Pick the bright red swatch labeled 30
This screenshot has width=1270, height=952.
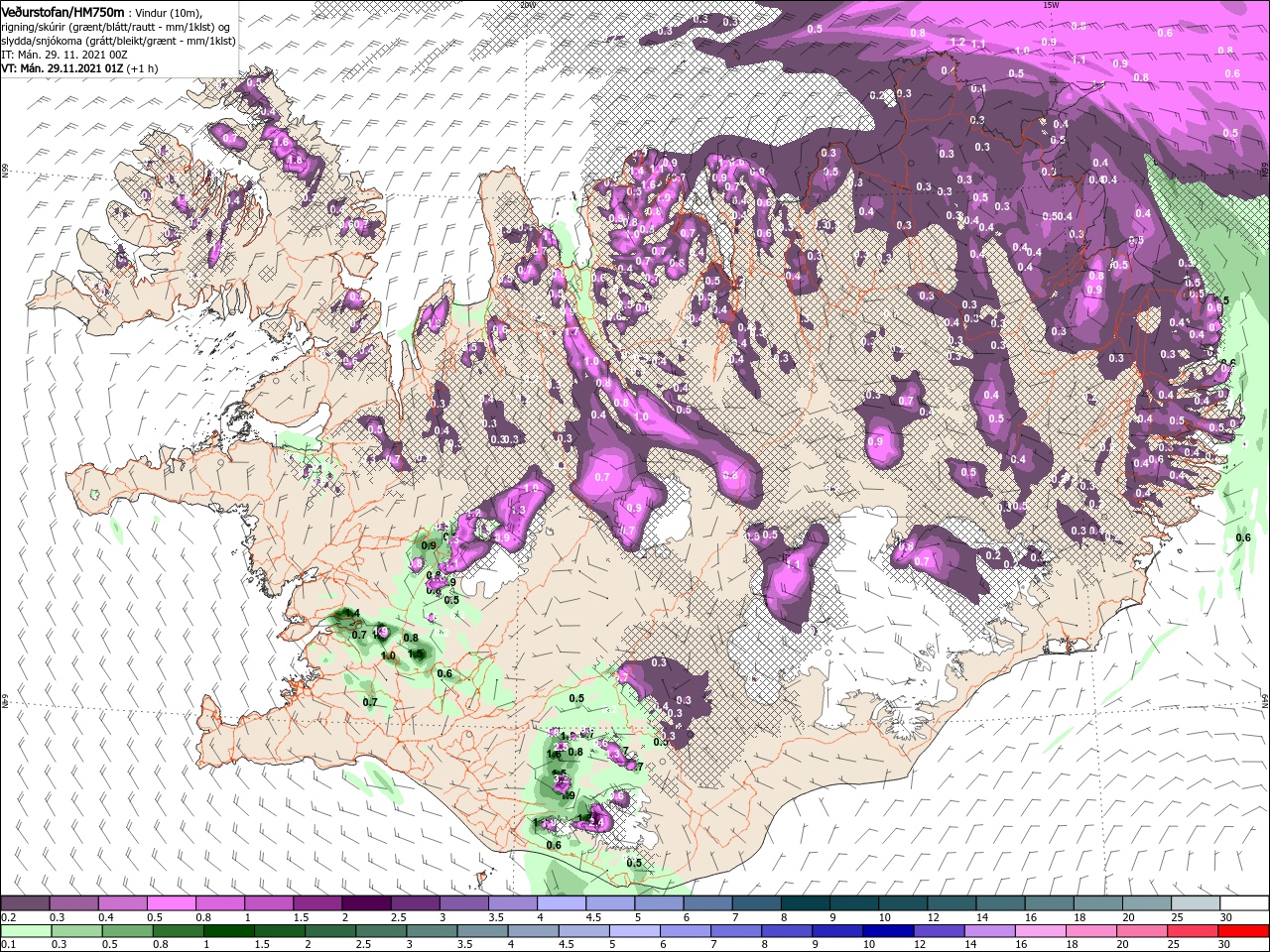1243,931
